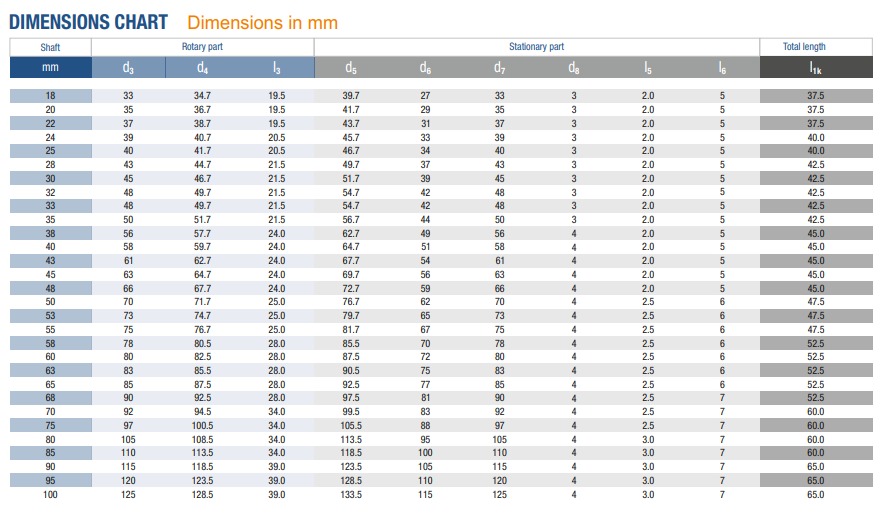892x514 pixels.
Task: Click the d7 column header
Action: pos(499,68)
